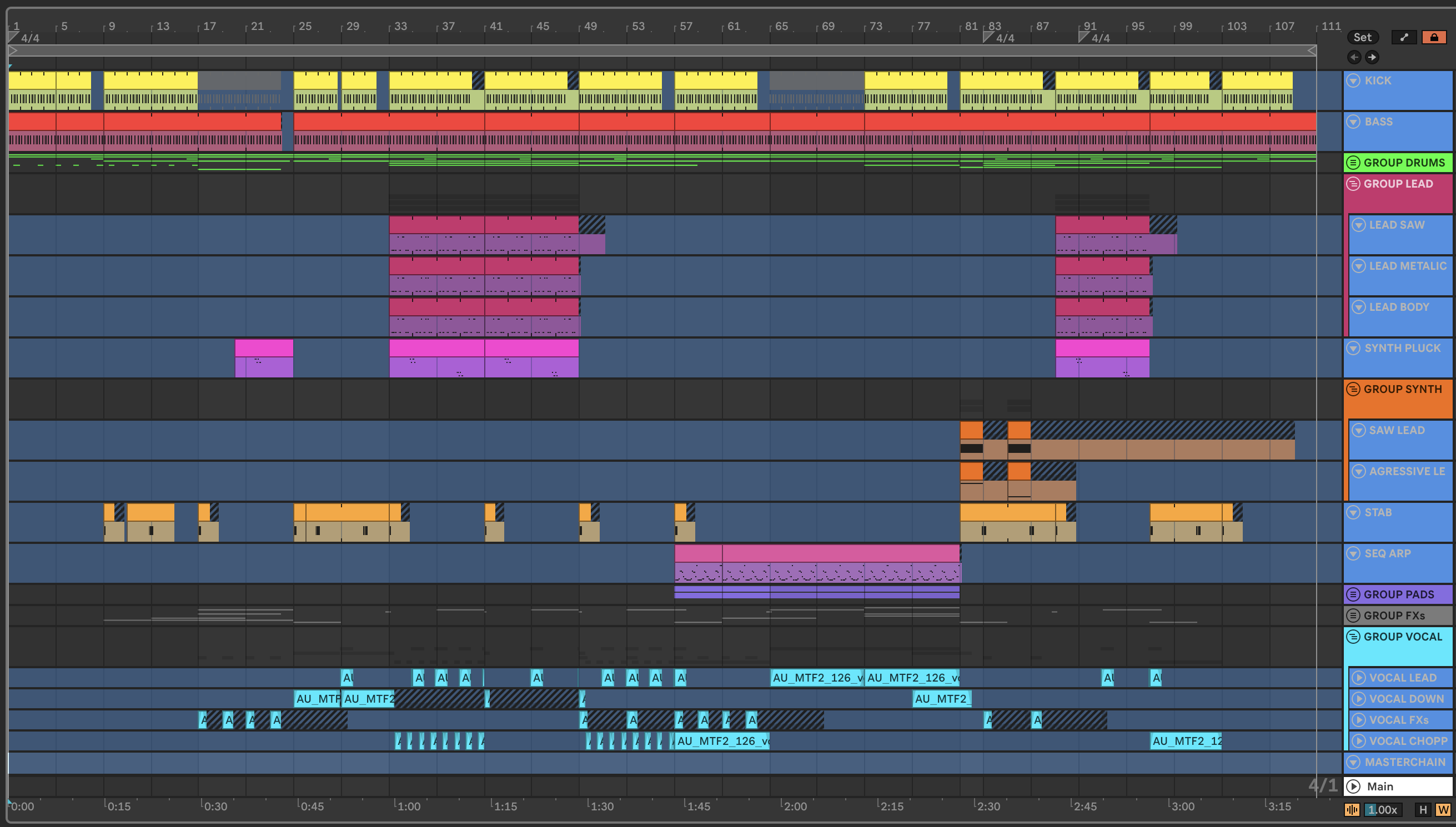Unfold the GROUP PADS group
Screen dimensions: 1456x827
(x=1353, y=594)
